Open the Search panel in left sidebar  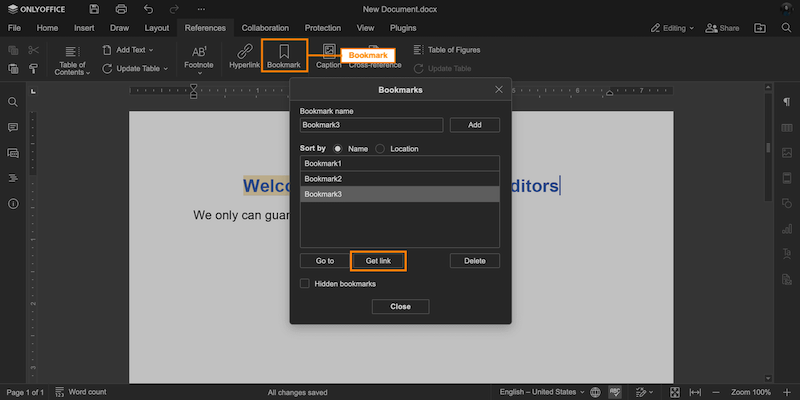[x=13, y=102]
